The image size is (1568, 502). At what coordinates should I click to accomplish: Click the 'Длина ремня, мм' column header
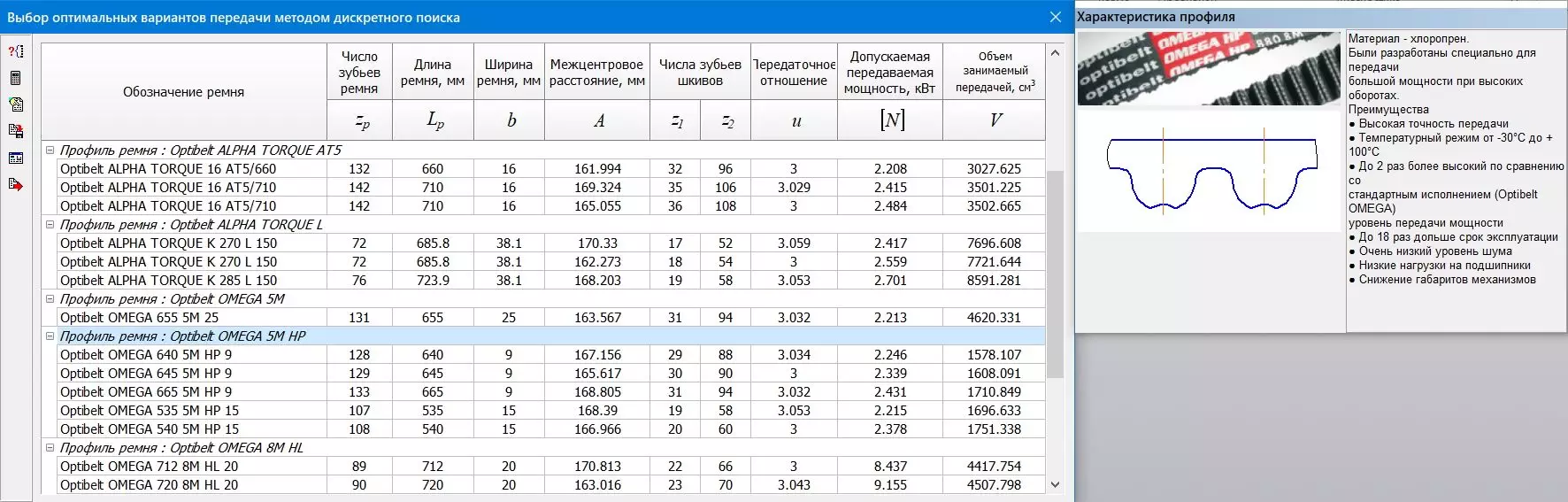point(433,73)
